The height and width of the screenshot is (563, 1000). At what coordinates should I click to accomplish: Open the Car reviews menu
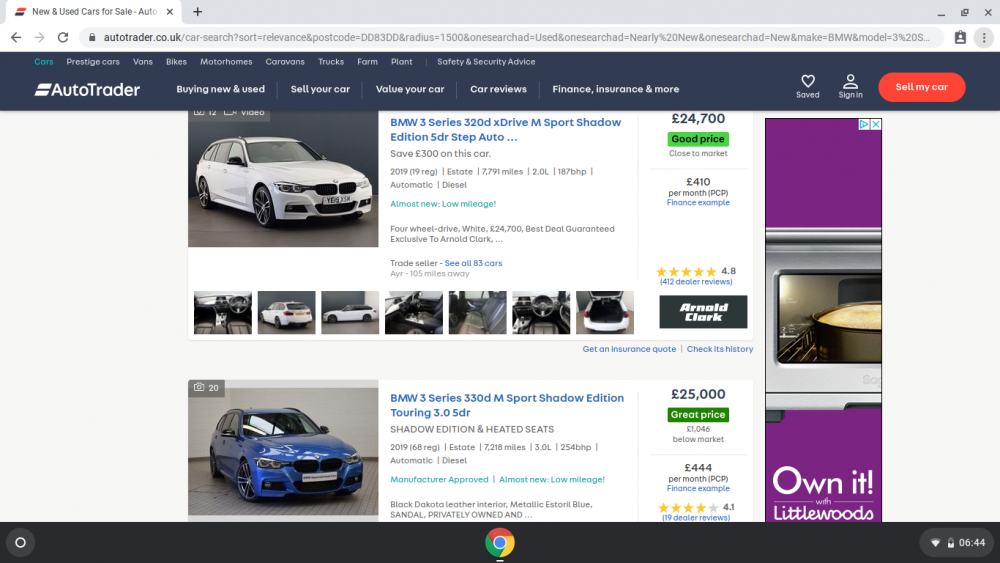498,89
